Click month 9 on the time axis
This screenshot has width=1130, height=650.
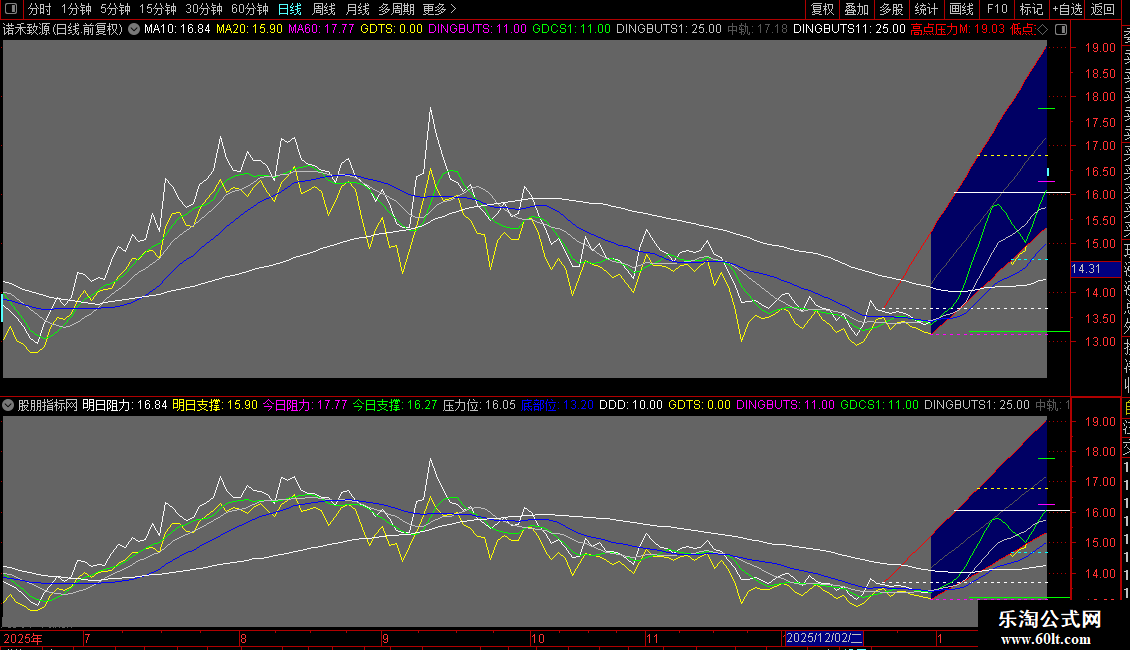[x=386, y=638]
